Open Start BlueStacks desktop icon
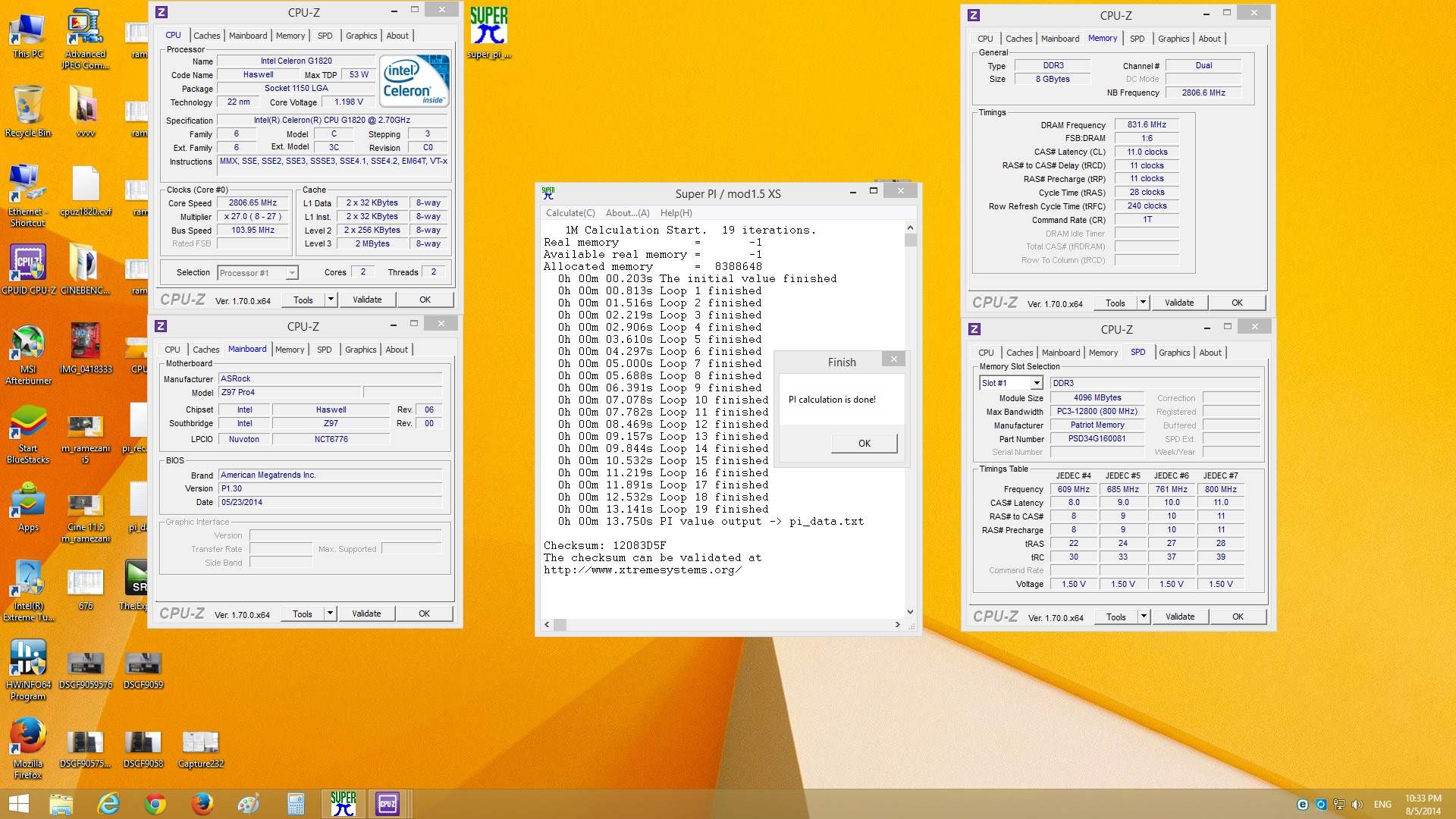Viewport: 1456px width, 819px height. pos(28,434)
